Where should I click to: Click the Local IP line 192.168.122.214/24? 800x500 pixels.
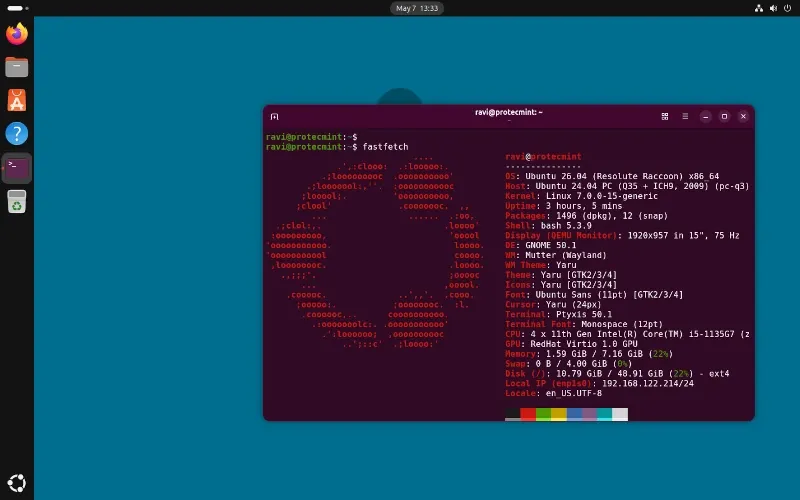click(599, 384)
